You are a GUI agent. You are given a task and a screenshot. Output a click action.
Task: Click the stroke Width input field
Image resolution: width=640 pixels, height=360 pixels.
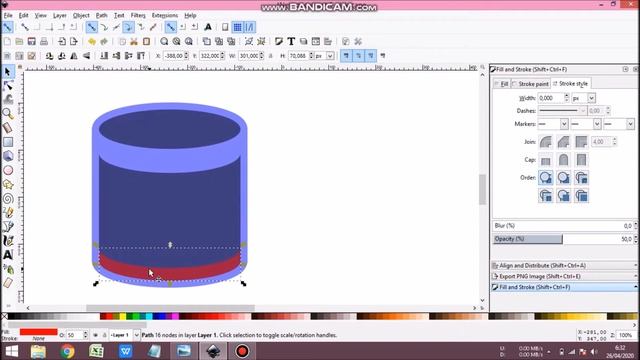[x=551, y=98]
